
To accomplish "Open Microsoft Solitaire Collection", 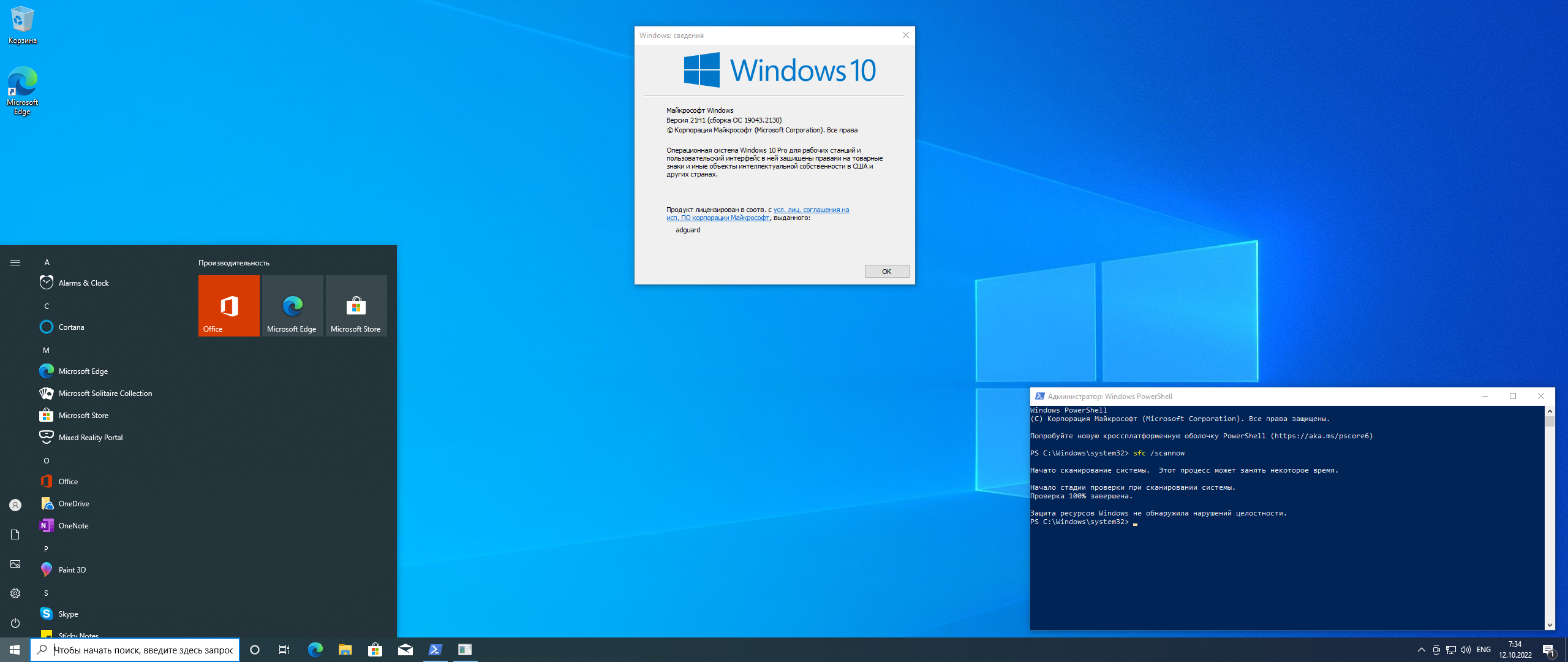I will pos(104,394).
